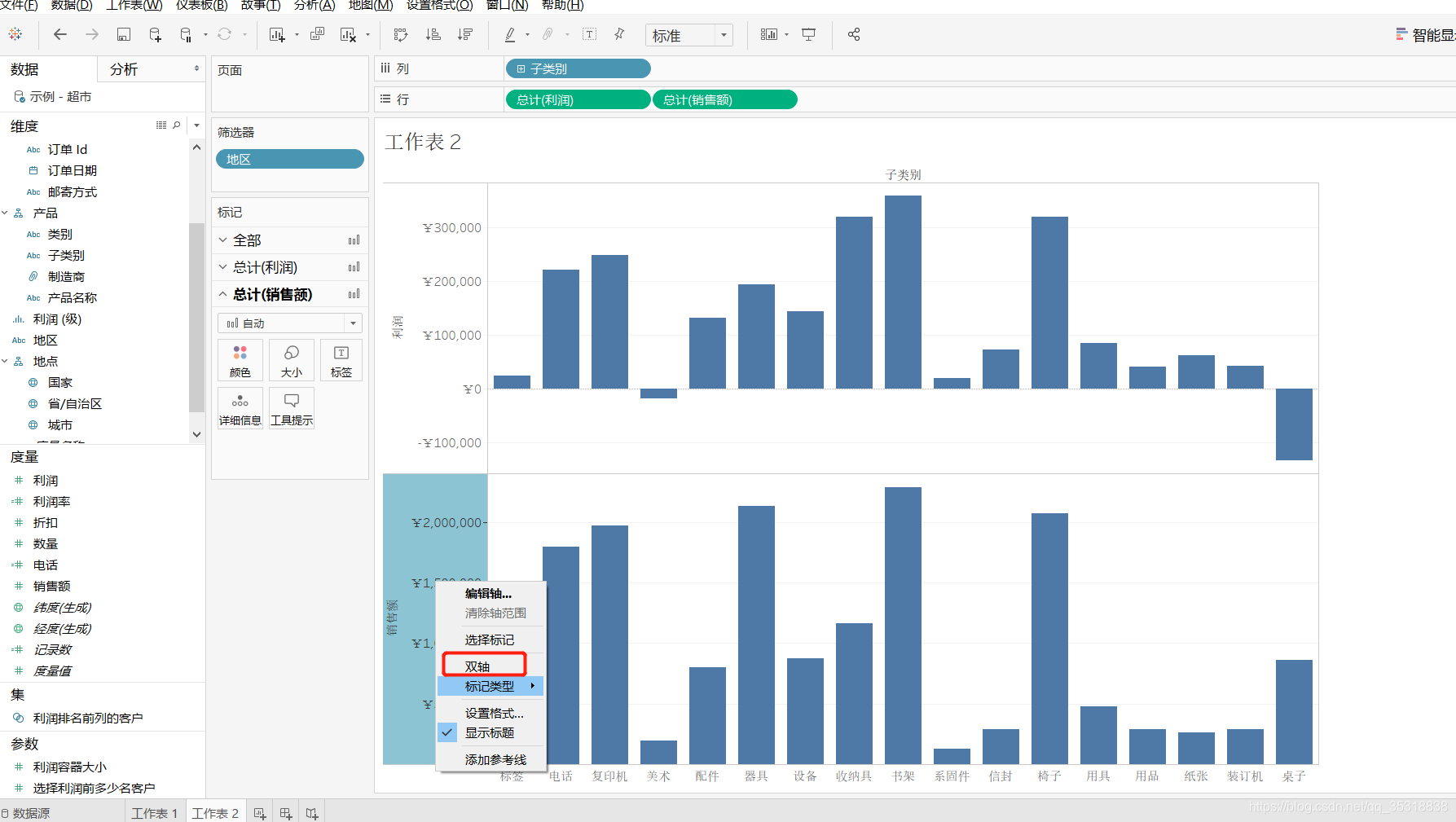
Task: Click the 地区 filter pill
Action: pyautogui.click(x=290, y=159)
